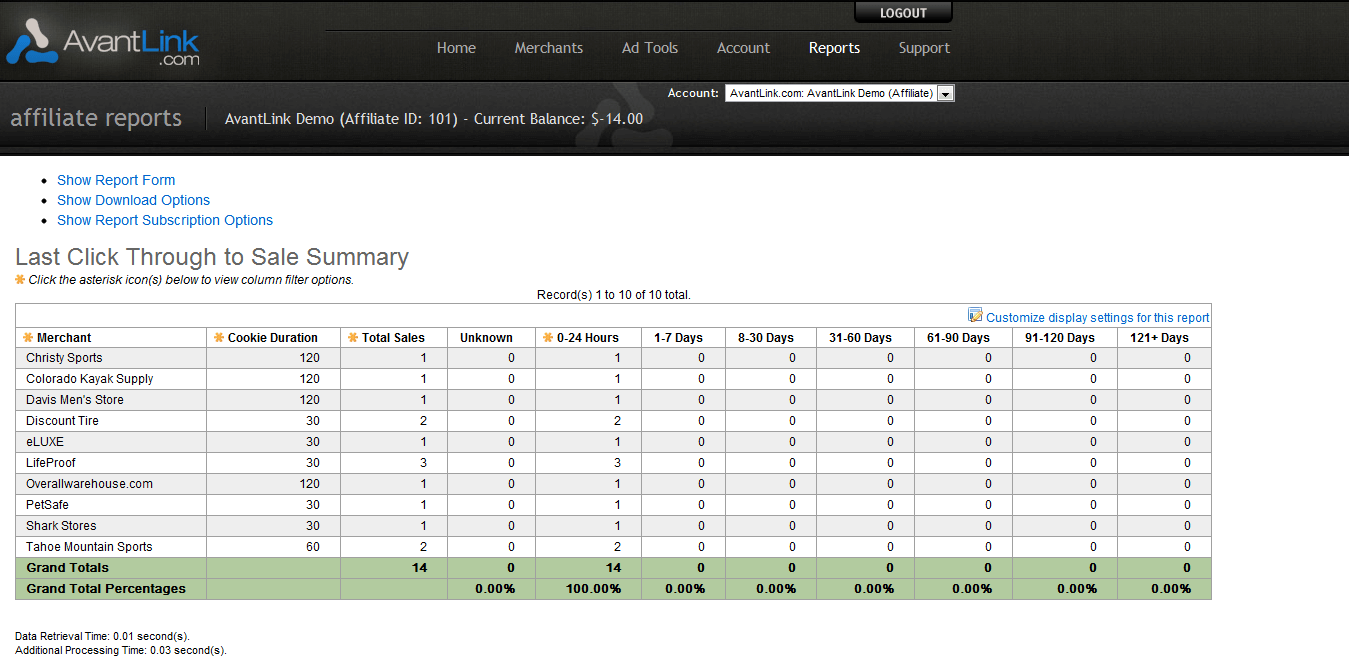Screen dimensions: 1349x667
Task: Open the Support menu
Action: pyautogui.click(x=924, y=48)
